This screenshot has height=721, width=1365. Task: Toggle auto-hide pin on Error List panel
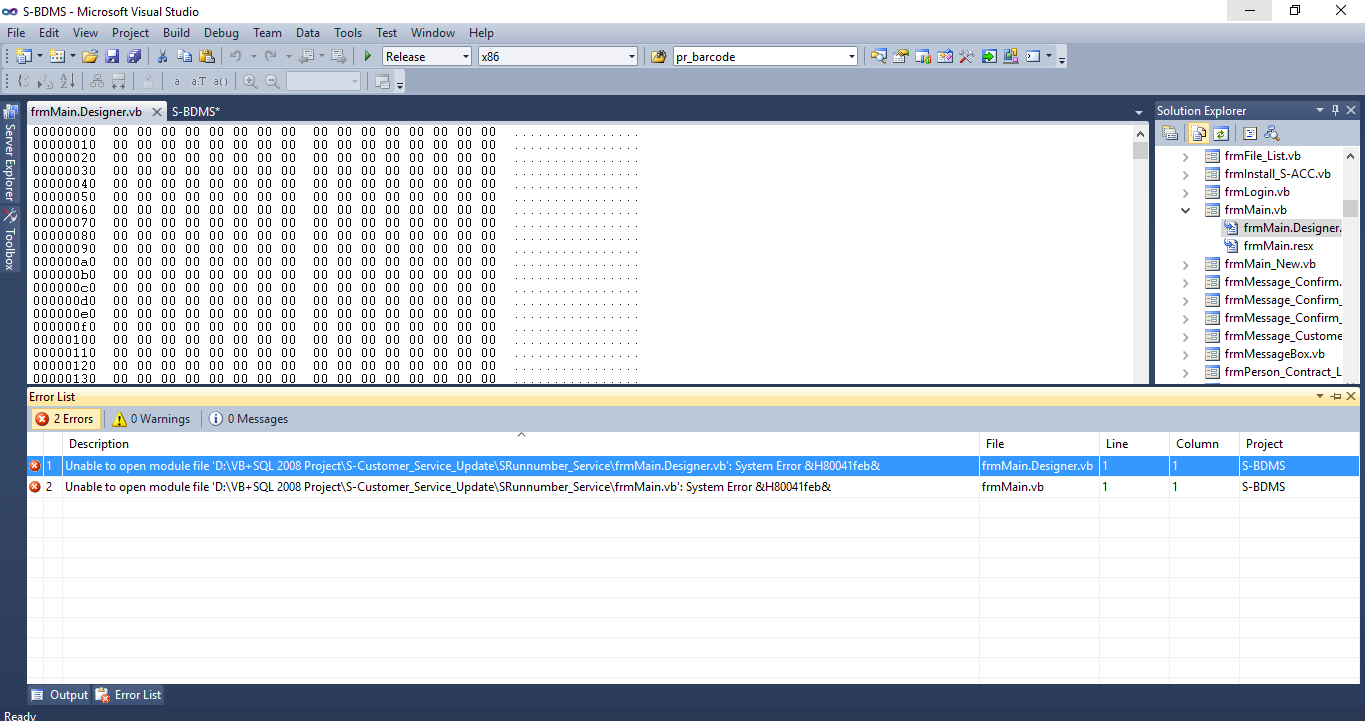1335,397
